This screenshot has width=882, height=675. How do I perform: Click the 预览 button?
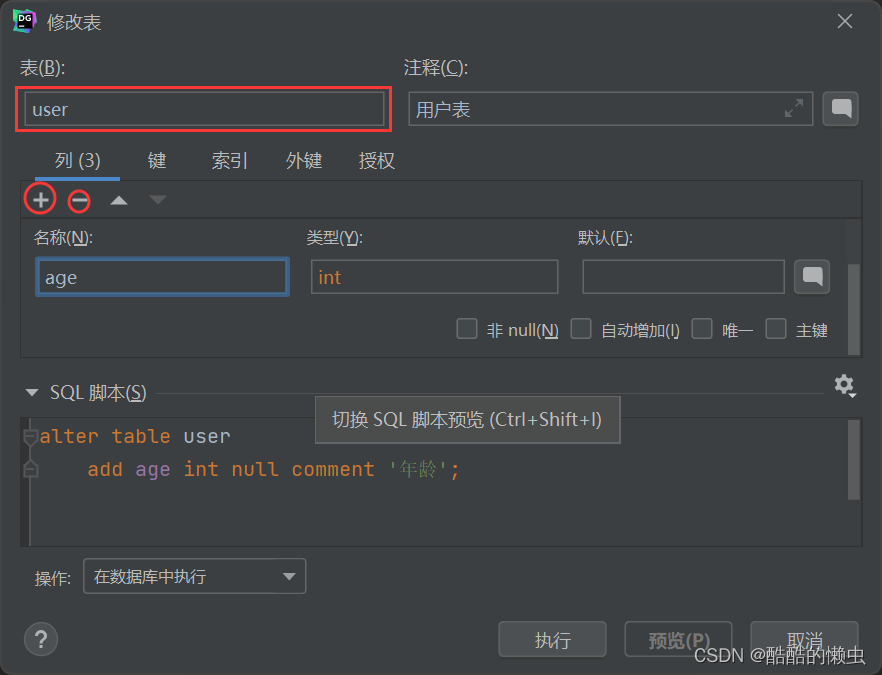678,639
